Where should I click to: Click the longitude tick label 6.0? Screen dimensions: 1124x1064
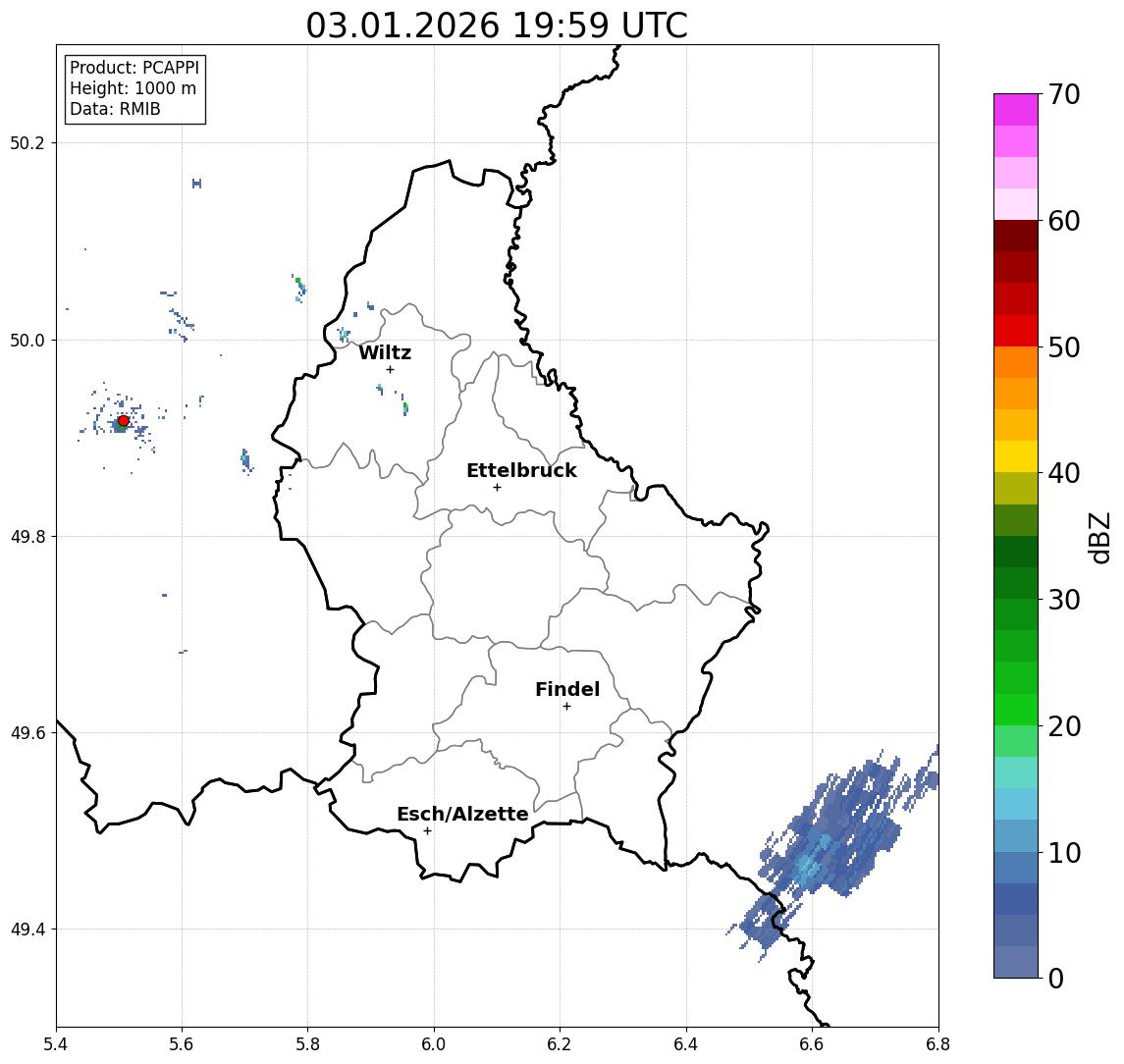click(x=434, y=1044)
